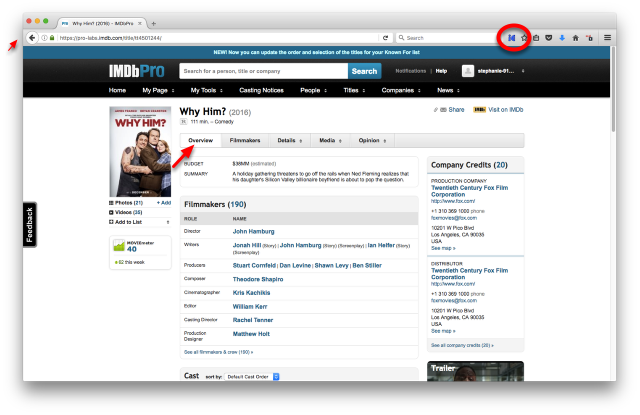Click the browser Search box

(x=445, y=38)
